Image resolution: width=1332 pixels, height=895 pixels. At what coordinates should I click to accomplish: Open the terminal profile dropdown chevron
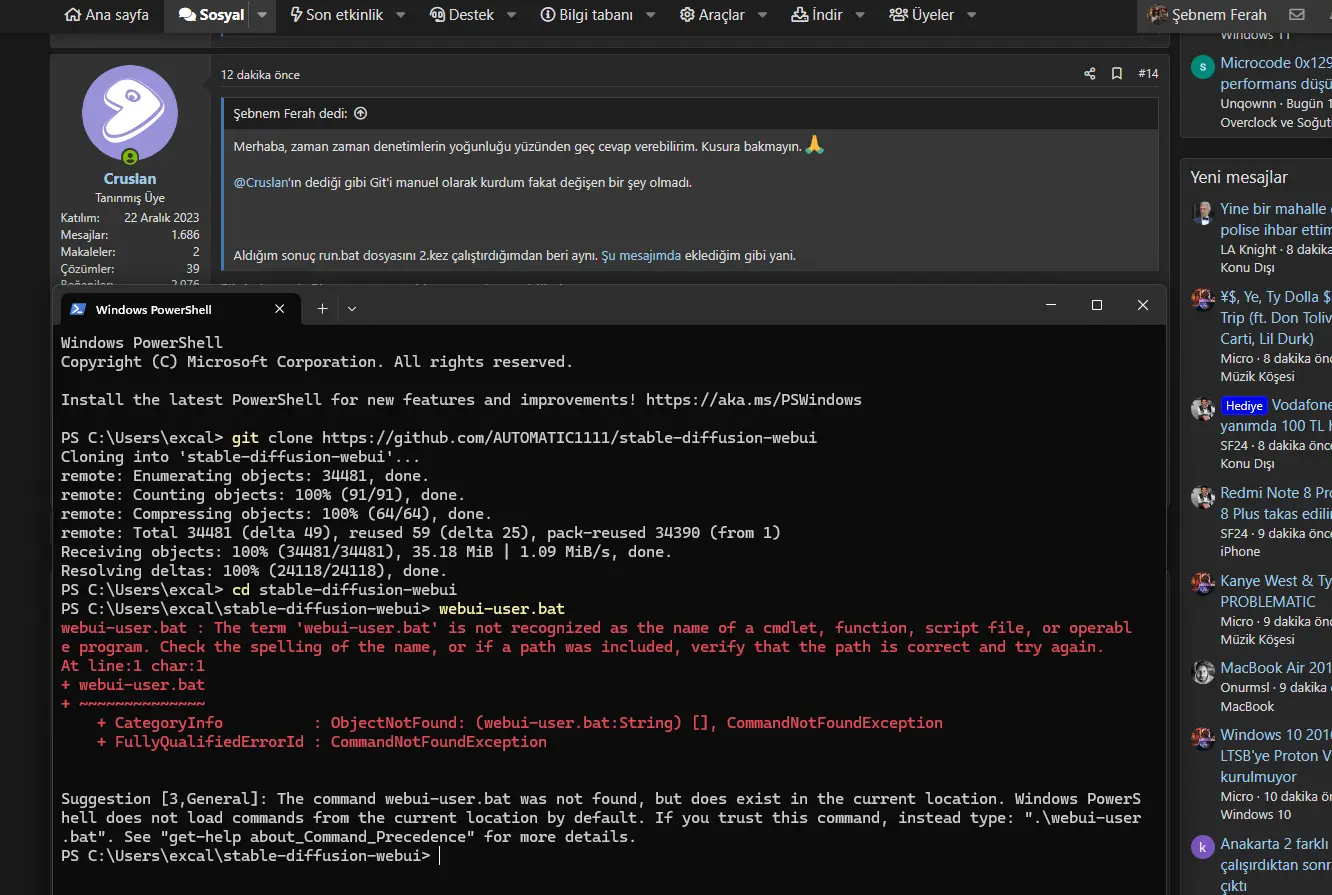point(351,310)
